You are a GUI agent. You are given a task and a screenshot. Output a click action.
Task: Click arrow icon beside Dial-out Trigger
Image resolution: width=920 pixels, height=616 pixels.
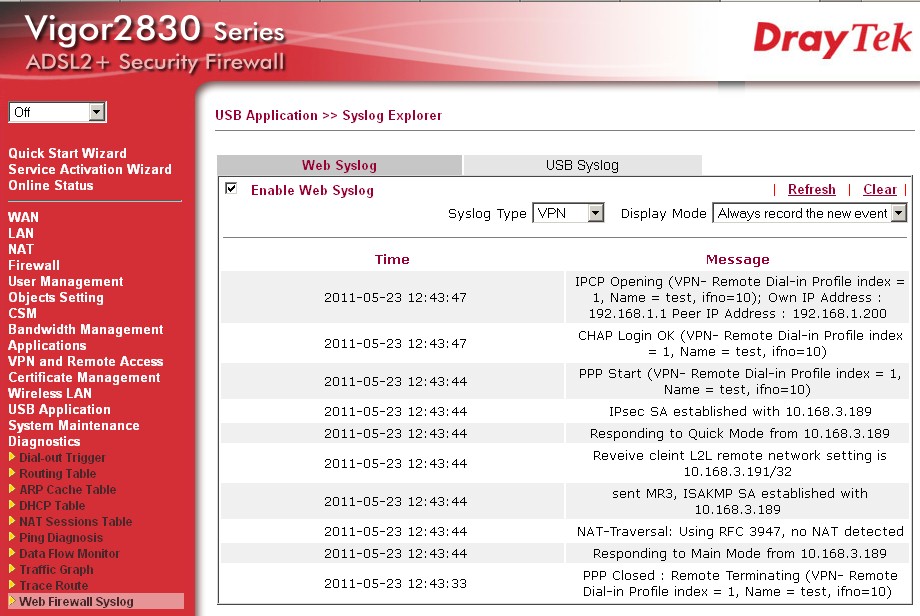click(12, 457)
